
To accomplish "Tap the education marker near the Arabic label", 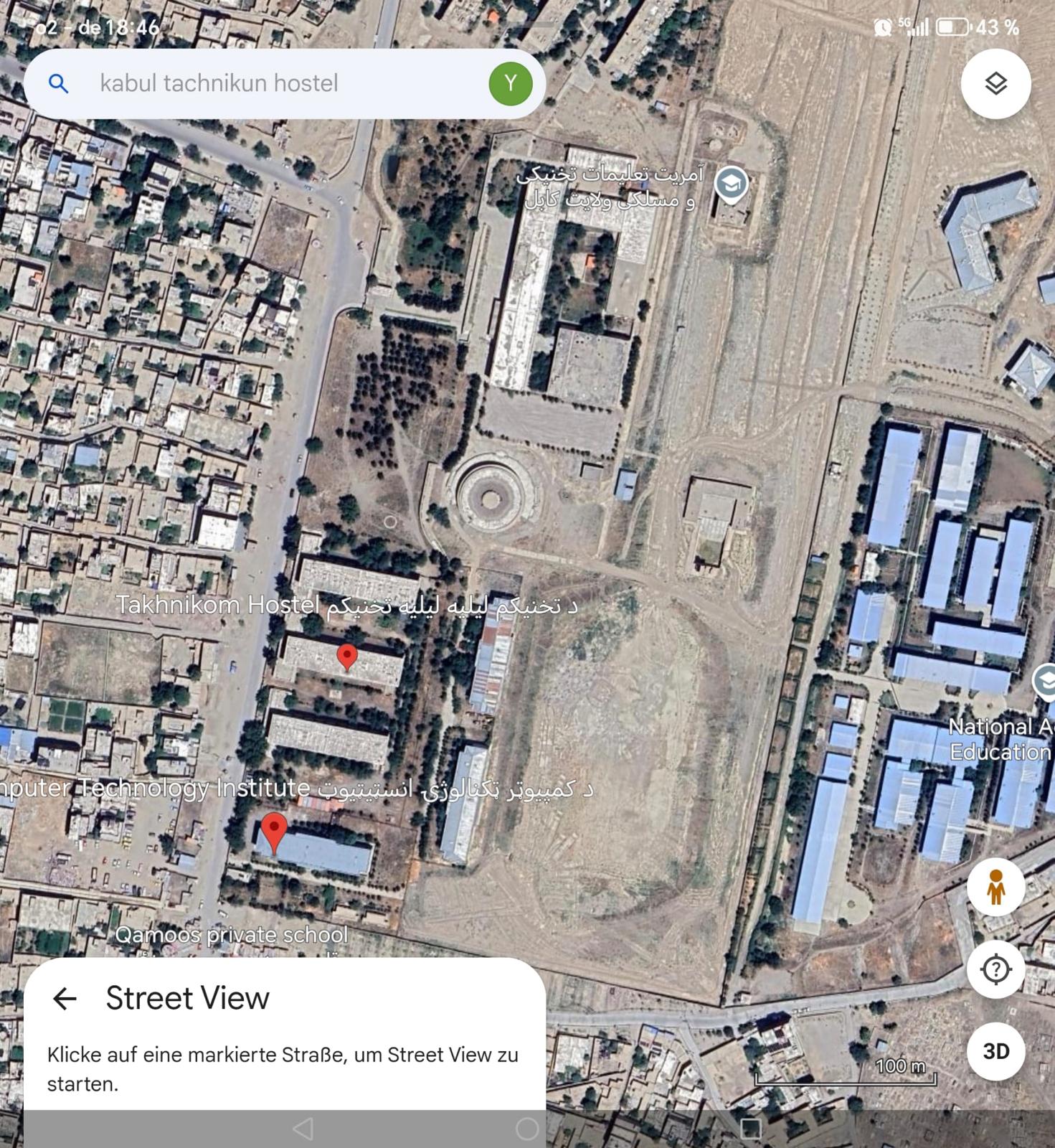I will point(731,185).
